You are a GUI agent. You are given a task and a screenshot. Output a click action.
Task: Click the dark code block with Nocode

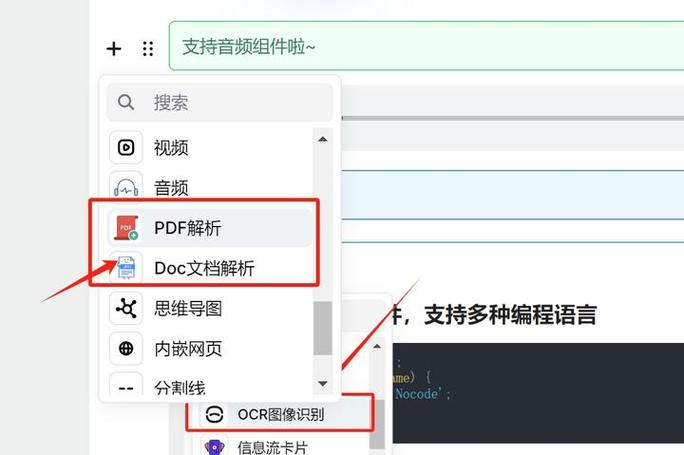tap(538, 393)
